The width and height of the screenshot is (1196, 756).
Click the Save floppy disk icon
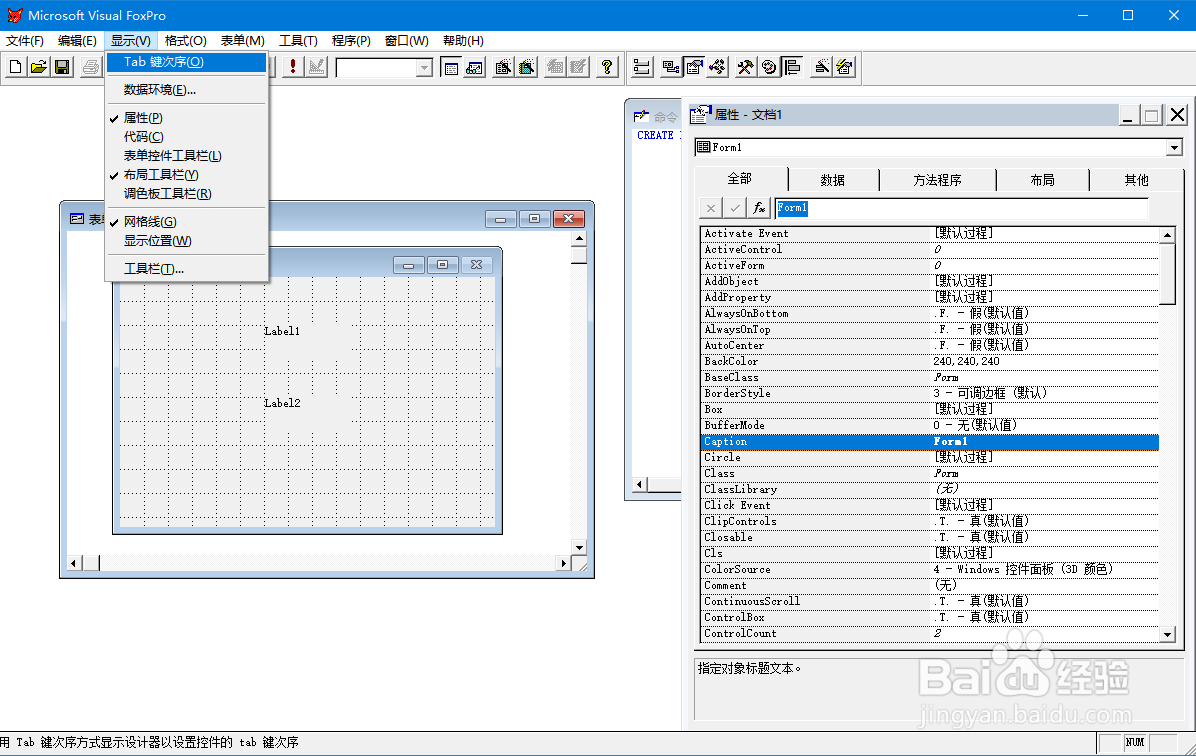63,67
